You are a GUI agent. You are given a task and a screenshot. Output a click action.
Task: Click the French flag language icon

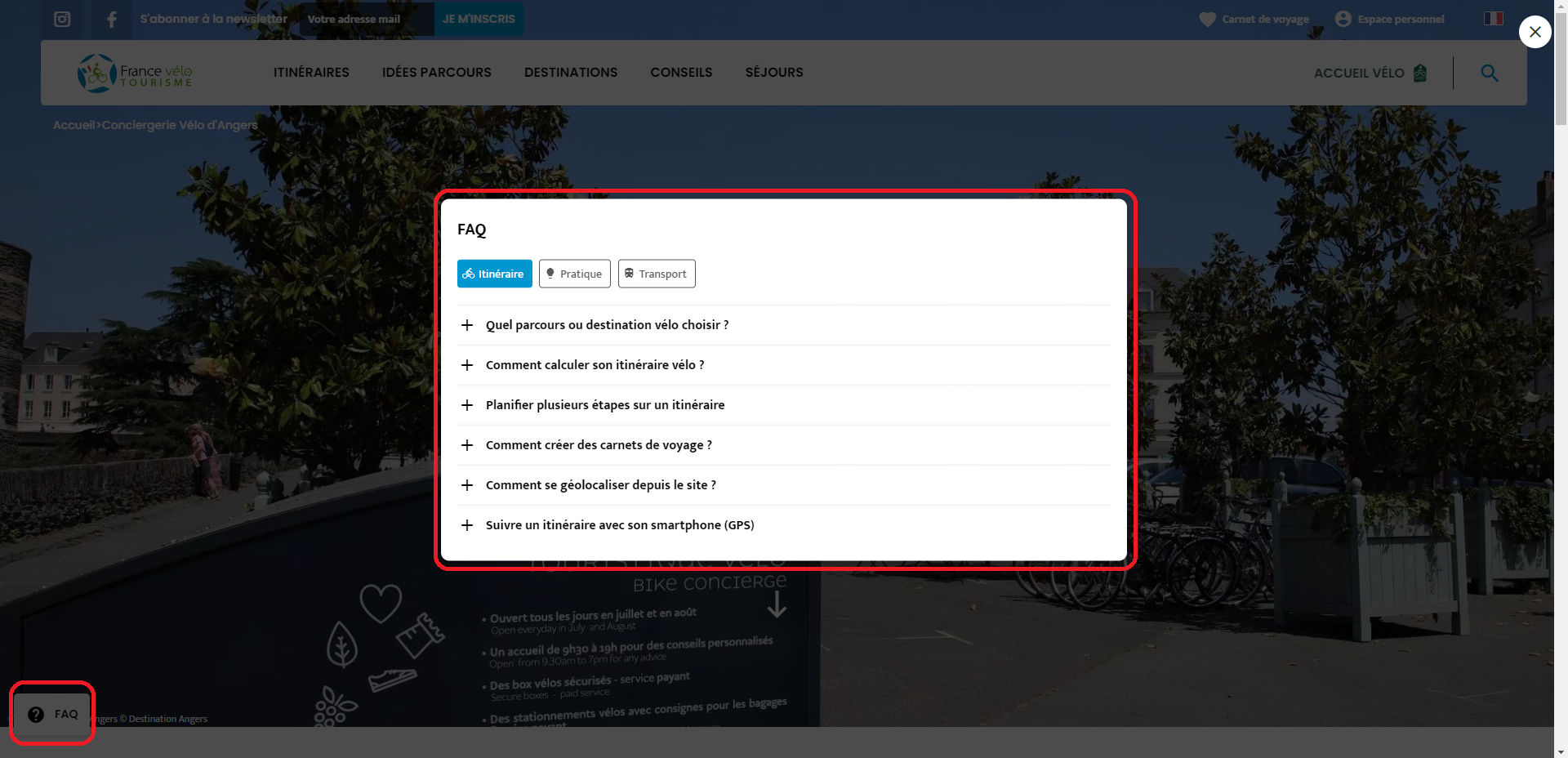pyautogui.click(x=1493, y=17)
